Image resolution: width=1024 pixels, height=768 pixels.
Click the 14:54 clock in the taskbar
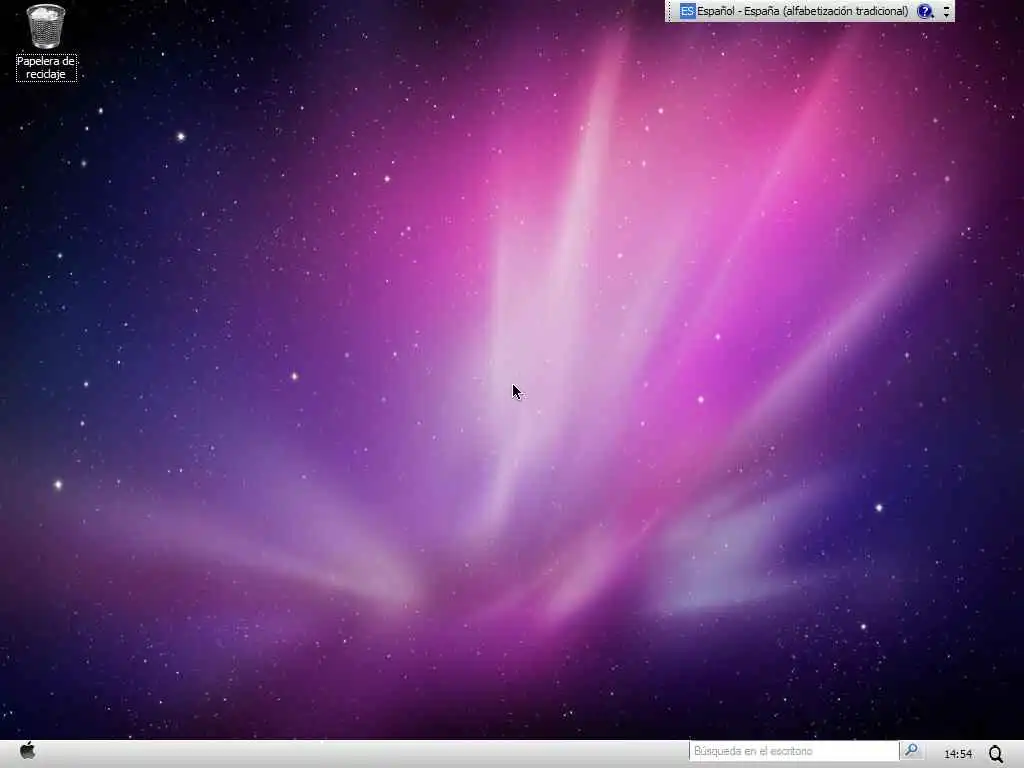point(958,754)
